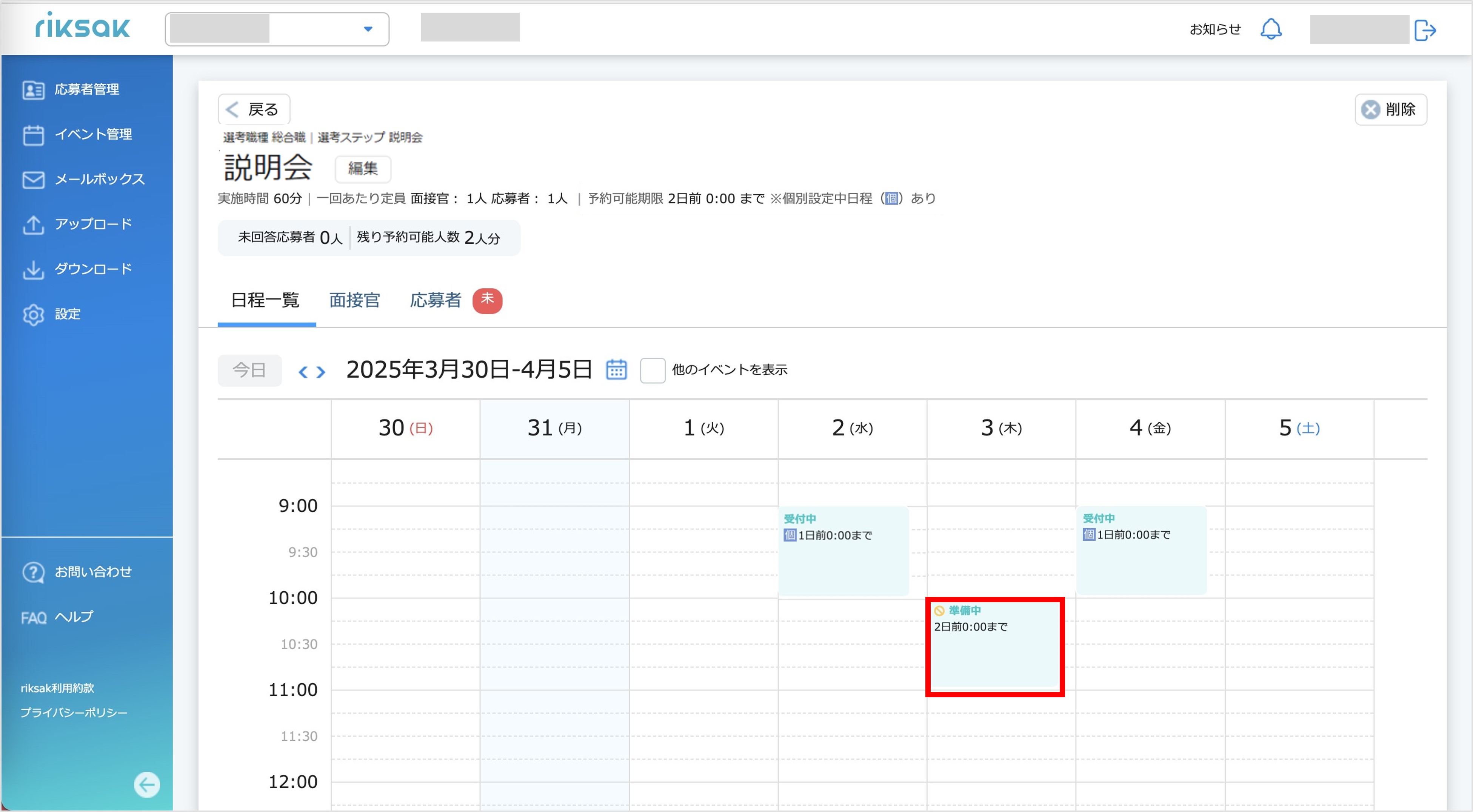This screenshot has width=1473, height=812.
Task: Select the 30 (日) column header
Action: (x=405, y=428)
